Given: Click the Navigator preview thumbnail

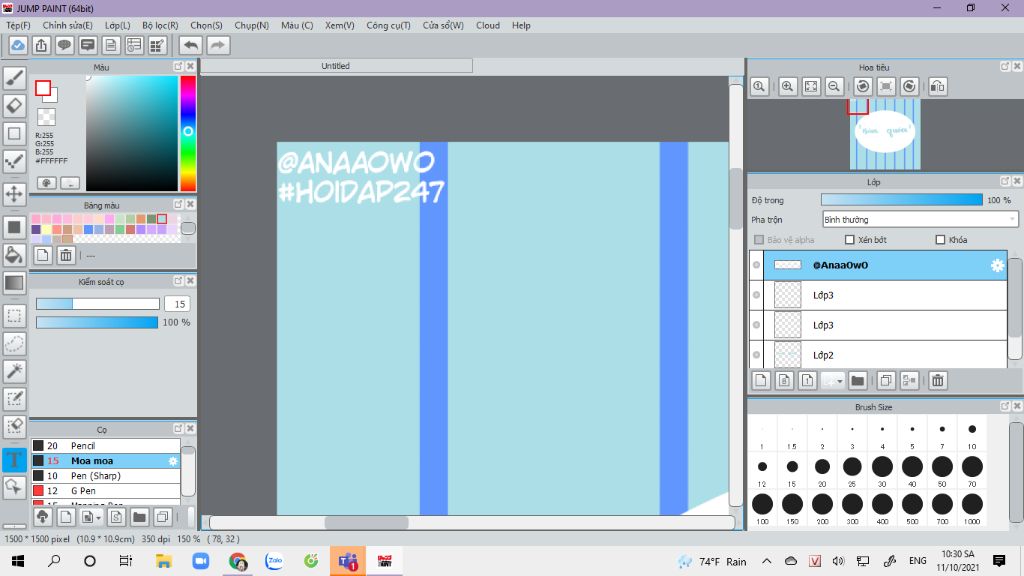Looking at the screenshot, I should pyautogui.click(x=885, y=135).
